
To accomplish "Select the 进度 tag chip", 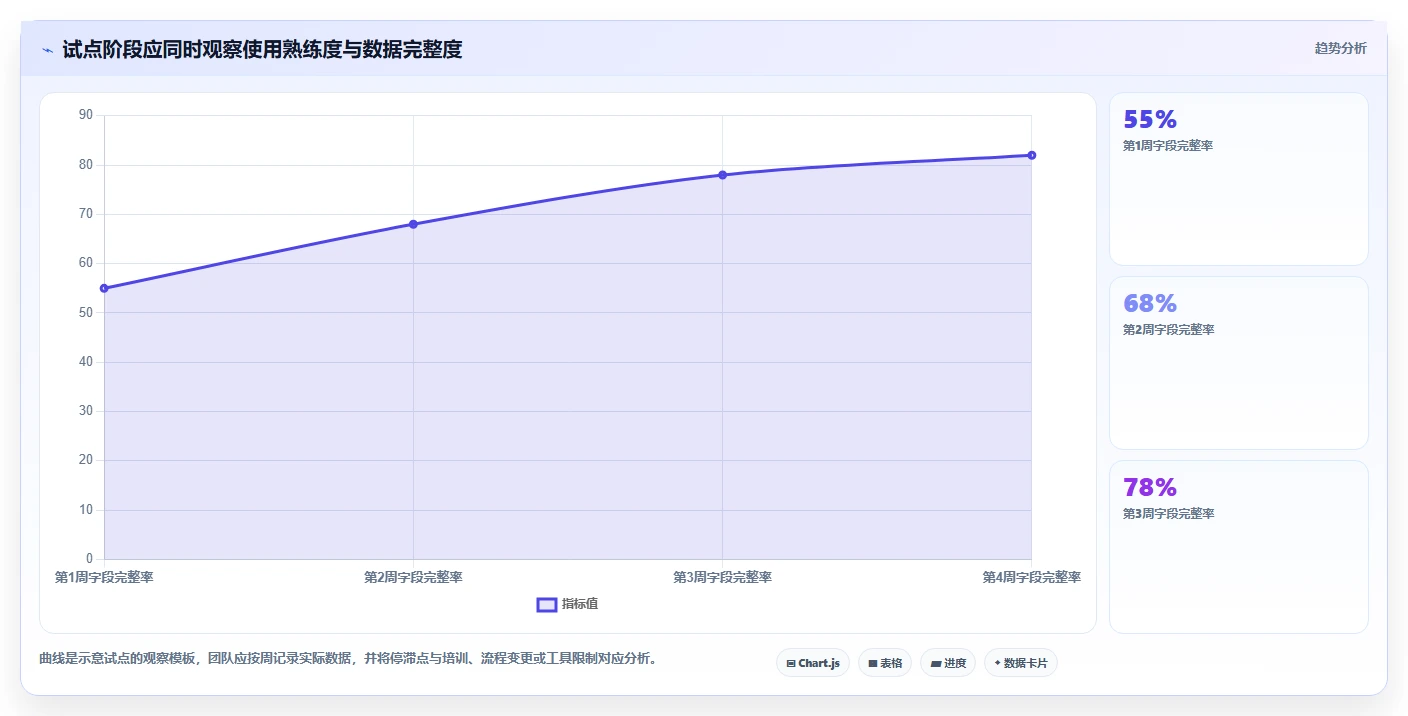I will [x=948, y=663].
